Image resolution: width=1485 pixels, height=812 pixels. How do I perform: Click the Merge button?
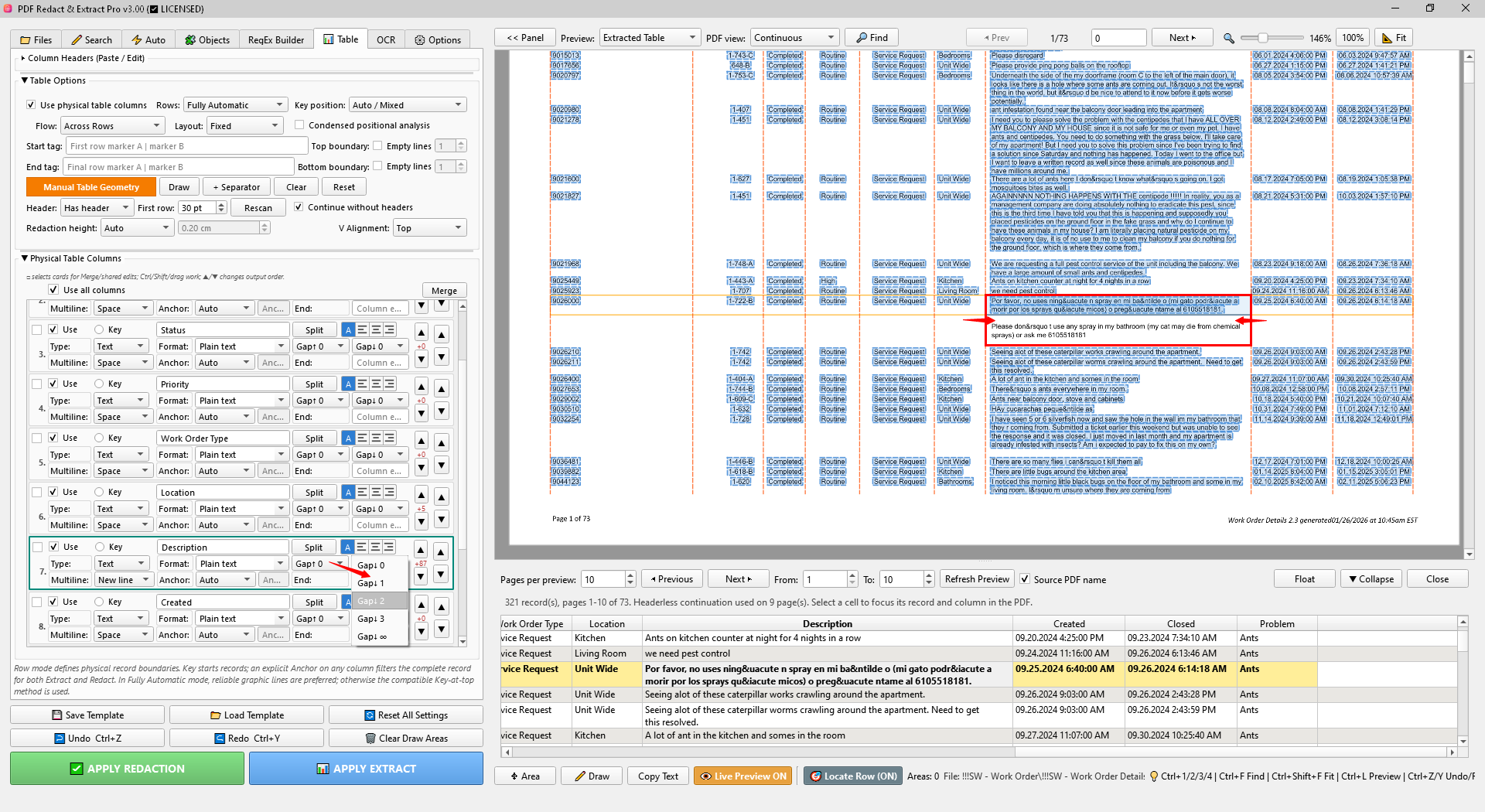pyautogui.click(x=444, y=291)
